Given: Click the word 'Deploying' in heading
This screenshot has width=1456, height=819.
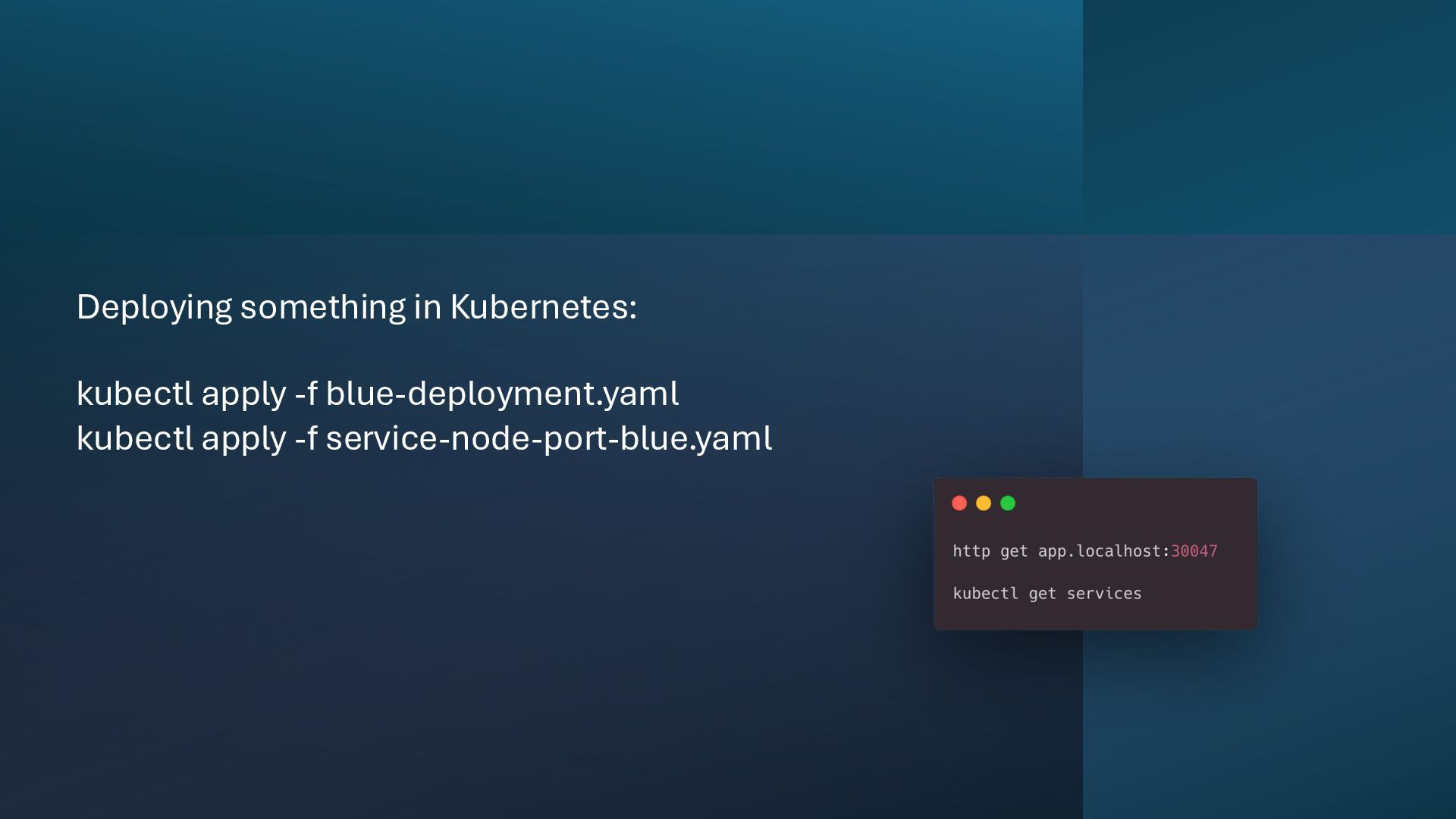Looking at the screenshot, I should coord(154,307).
